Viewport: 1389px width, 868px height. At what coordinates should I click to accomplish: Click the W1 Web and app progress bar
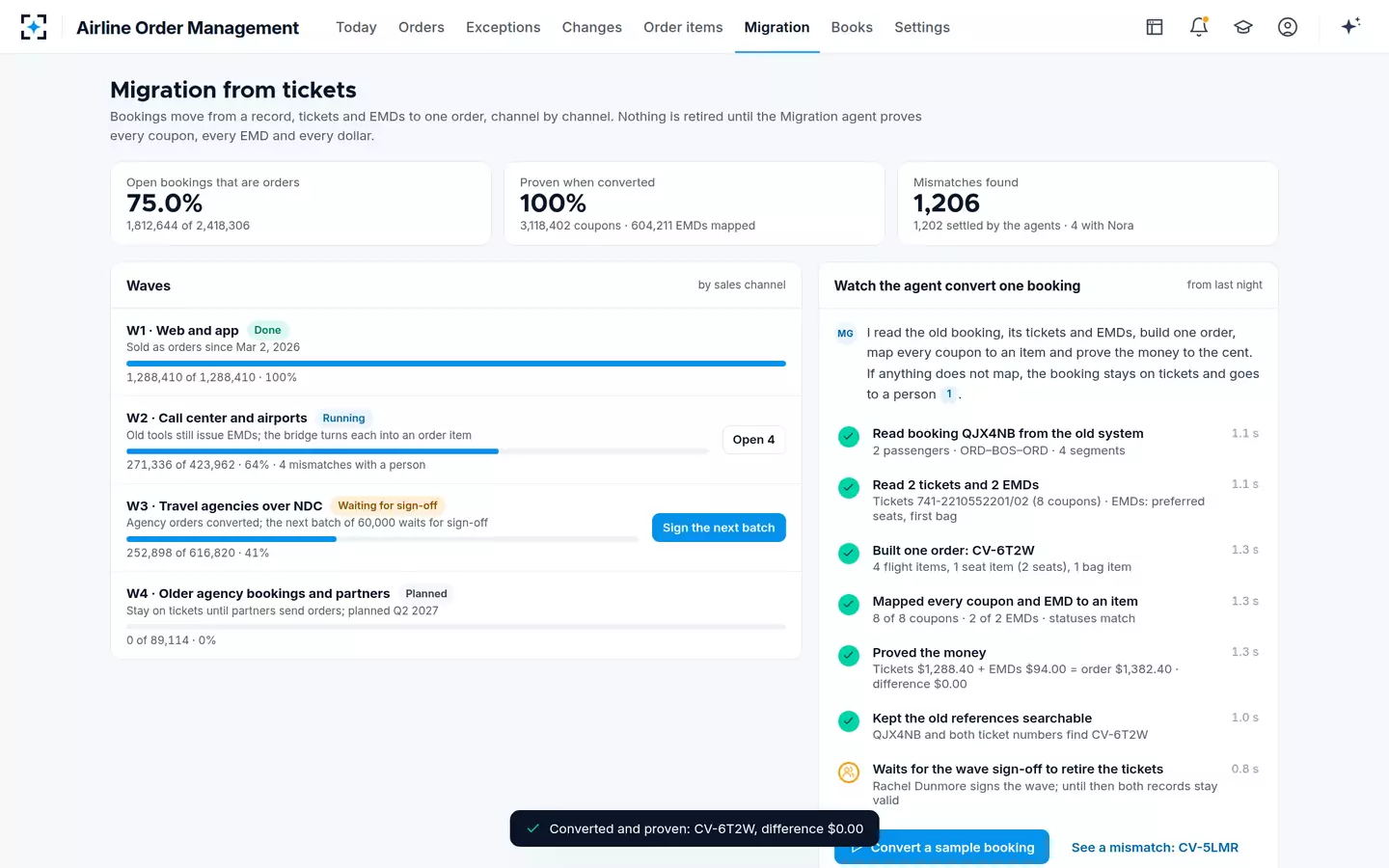(456, 364)
